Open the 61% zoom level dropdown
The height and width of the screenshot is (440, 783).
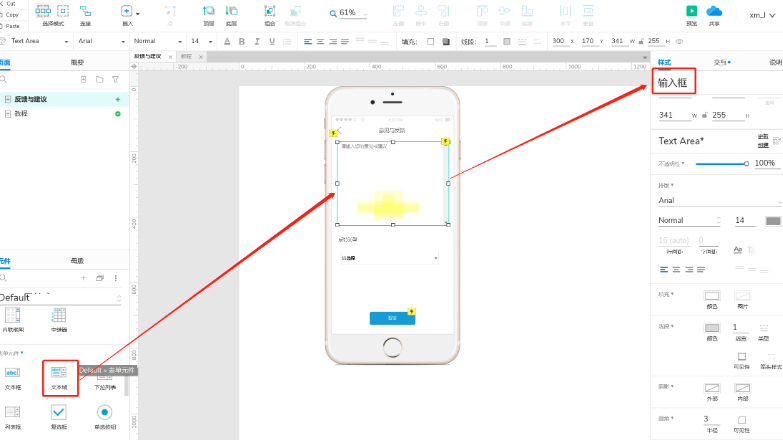coord(350,13)
